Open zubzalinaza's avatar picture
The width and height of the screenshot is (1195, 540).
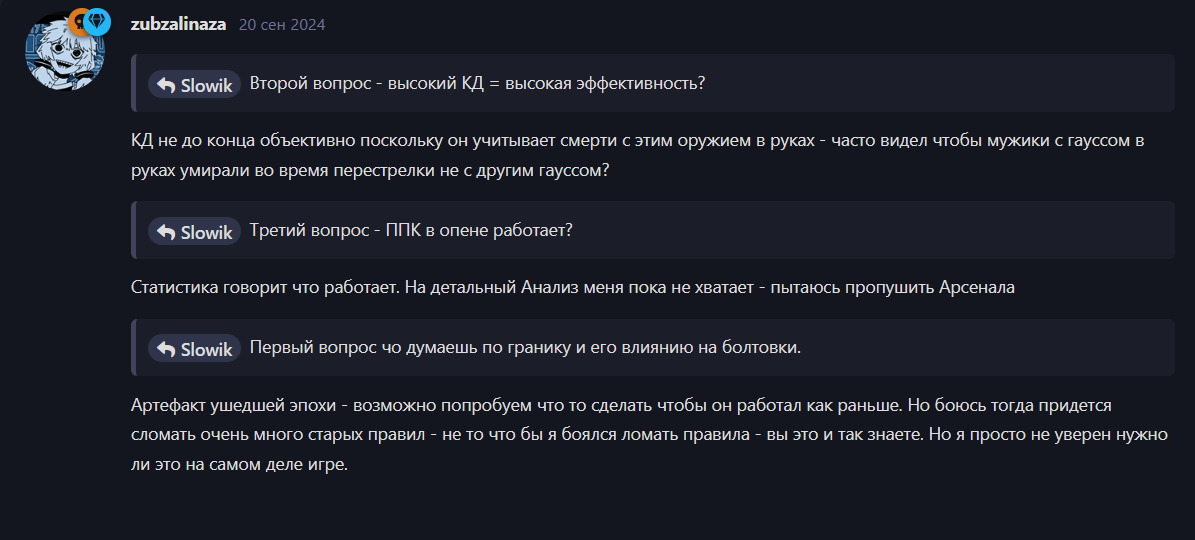65,50
